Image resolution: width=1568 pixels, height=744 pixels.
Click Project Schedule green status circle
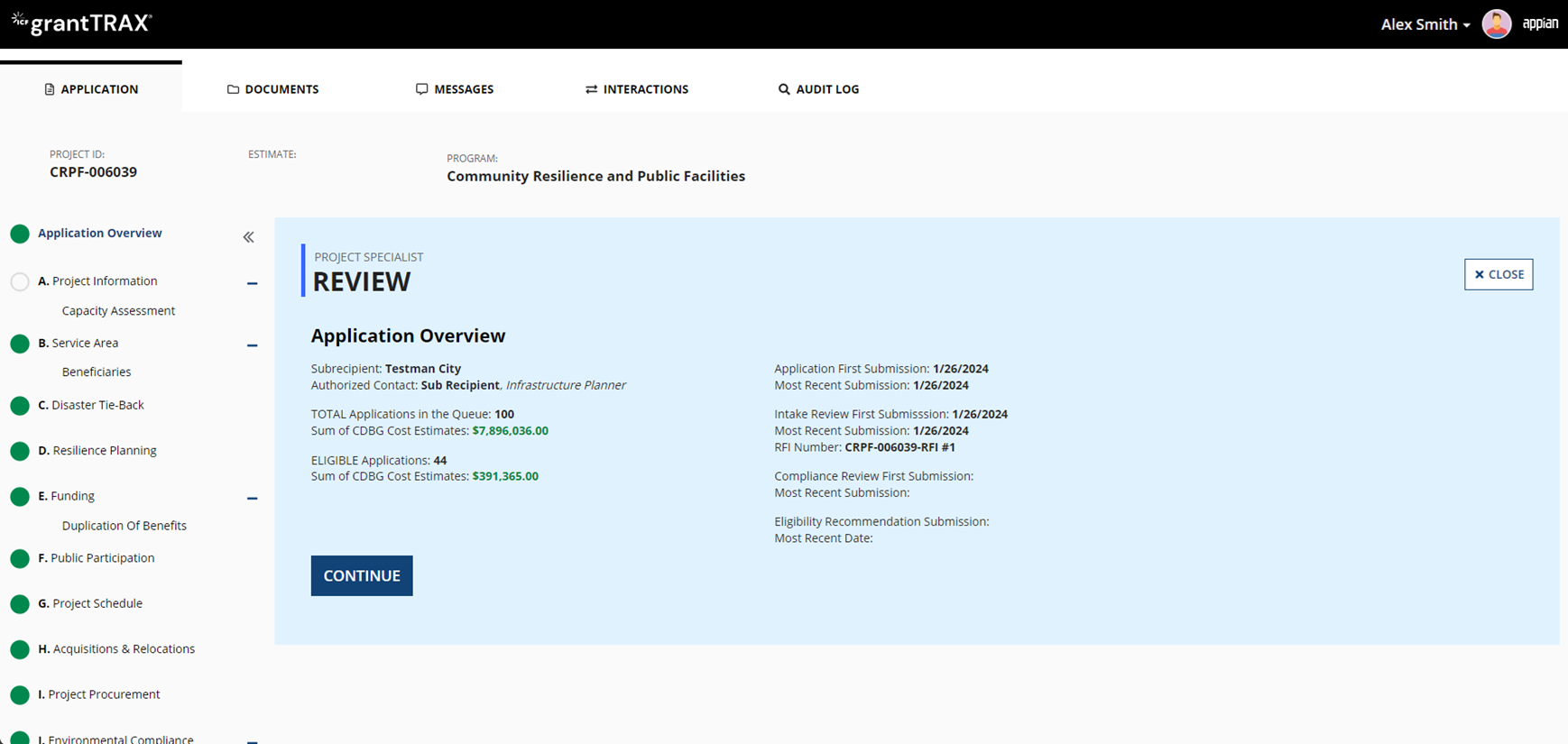click(20, 604)
